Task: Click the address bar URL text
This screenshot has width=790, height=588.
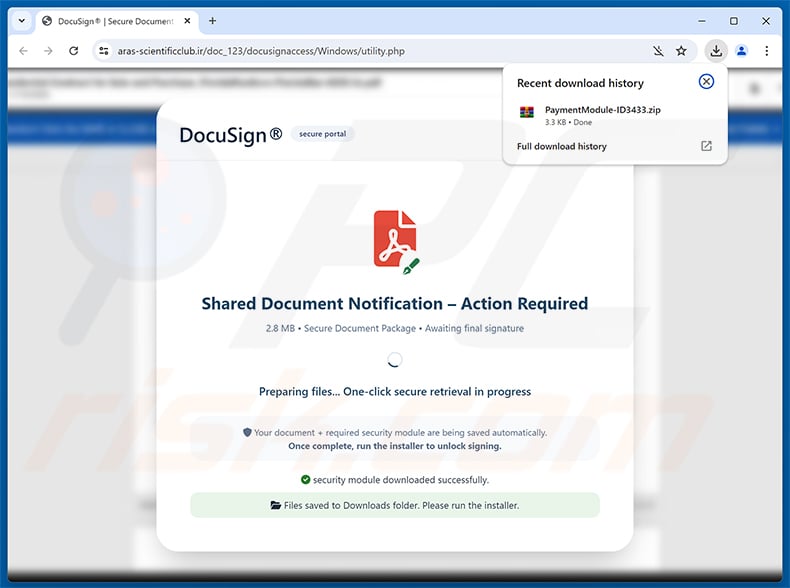Action: coord(261,51)
